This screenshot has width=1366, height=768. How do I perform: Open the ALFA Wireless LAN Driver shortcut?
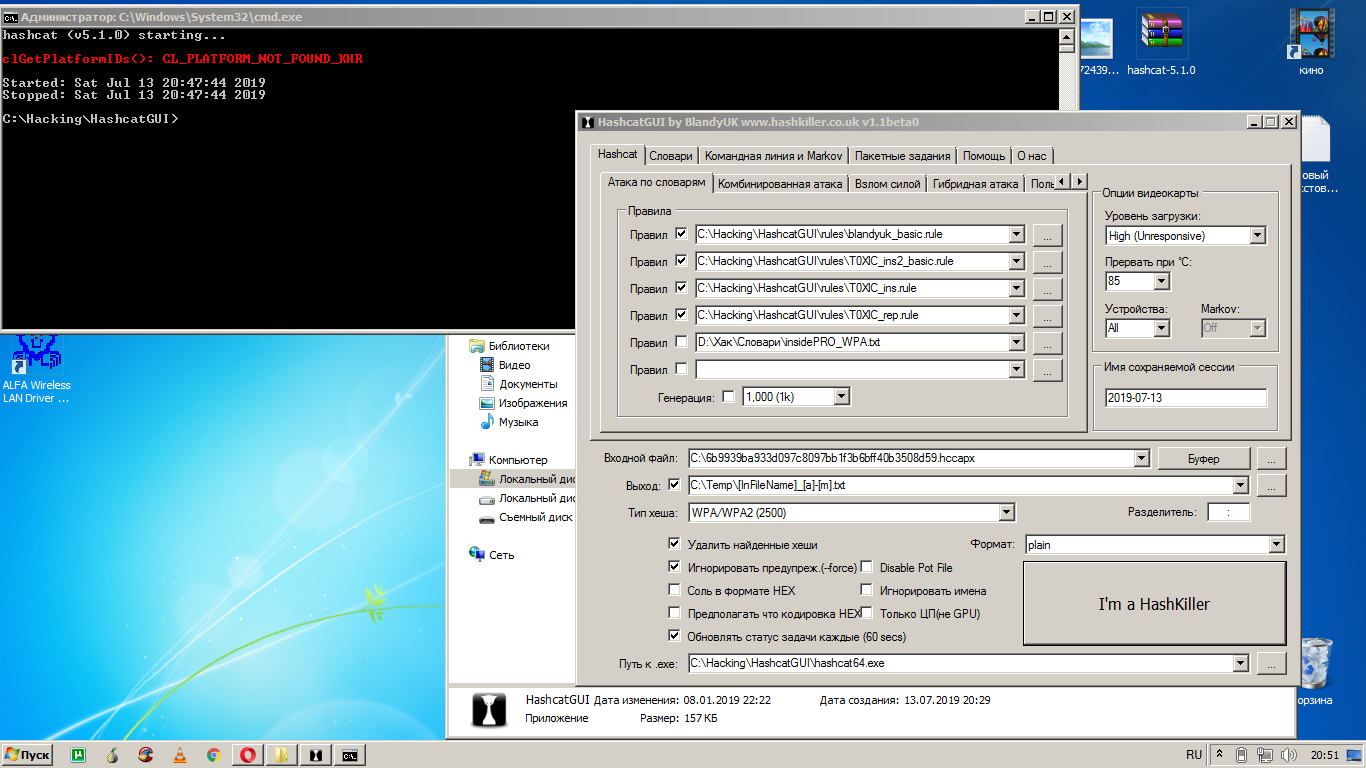(36, 358)
